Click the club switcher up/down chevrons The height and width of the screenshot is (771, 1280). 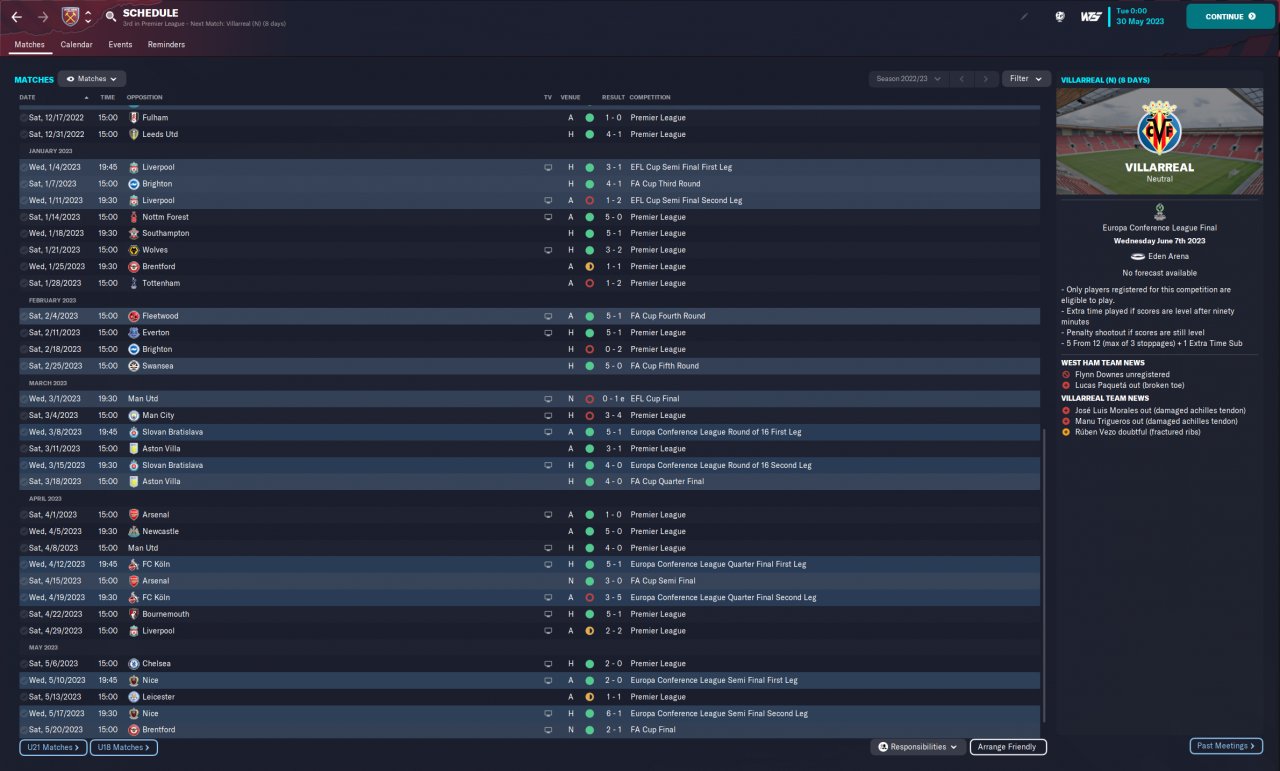tap(88, 17)
